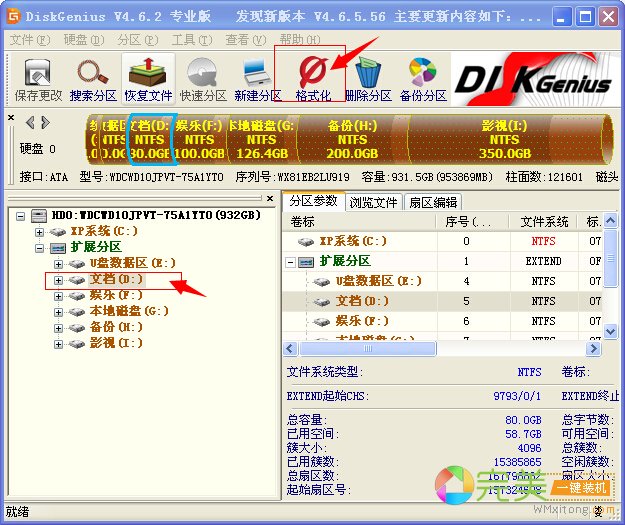This screenshot has height=525, width=625.
Task: Select the 本地磁盘(G:) block in disk map
Action: pos(262,140)
